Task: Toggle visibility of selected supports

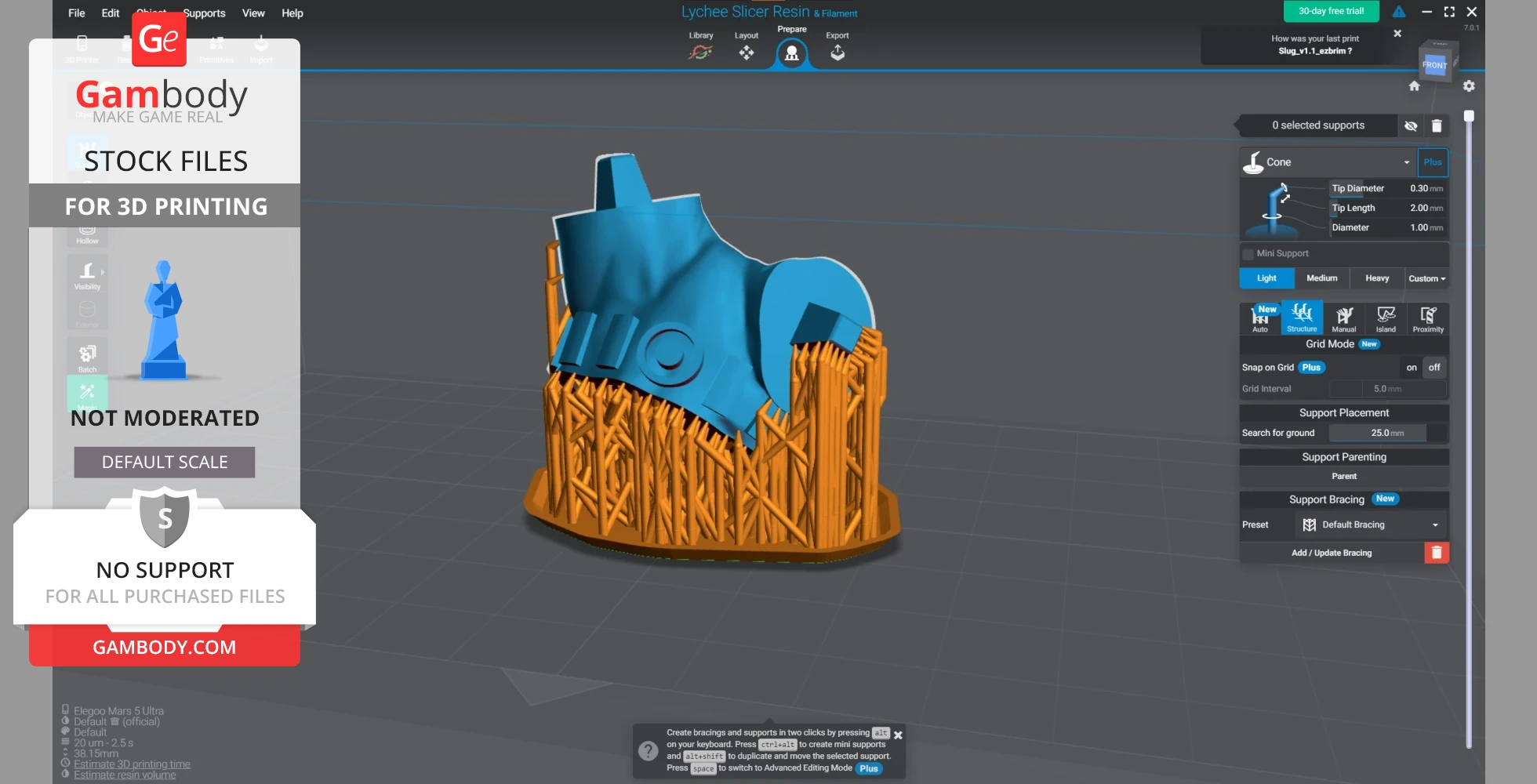Action: point(1411,125)
